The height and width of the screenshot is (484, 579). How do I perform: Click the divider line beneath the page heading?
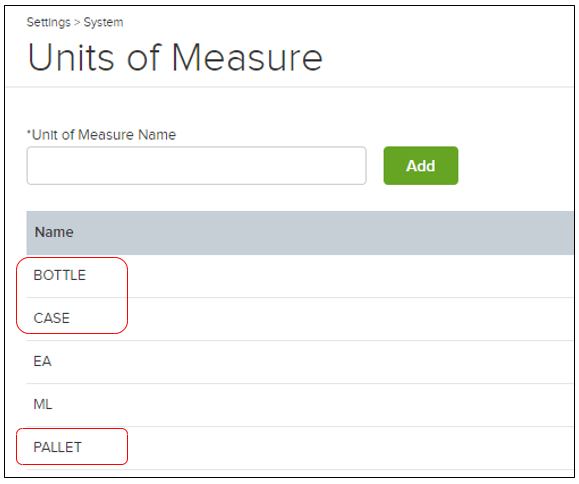click(289, 87)
